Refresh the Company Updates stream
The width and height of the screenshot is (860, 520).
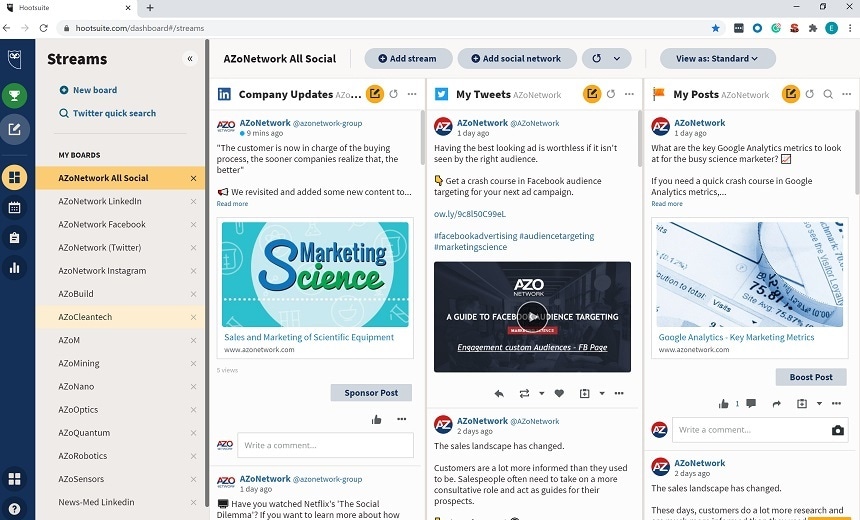click(x=393, y=94)
